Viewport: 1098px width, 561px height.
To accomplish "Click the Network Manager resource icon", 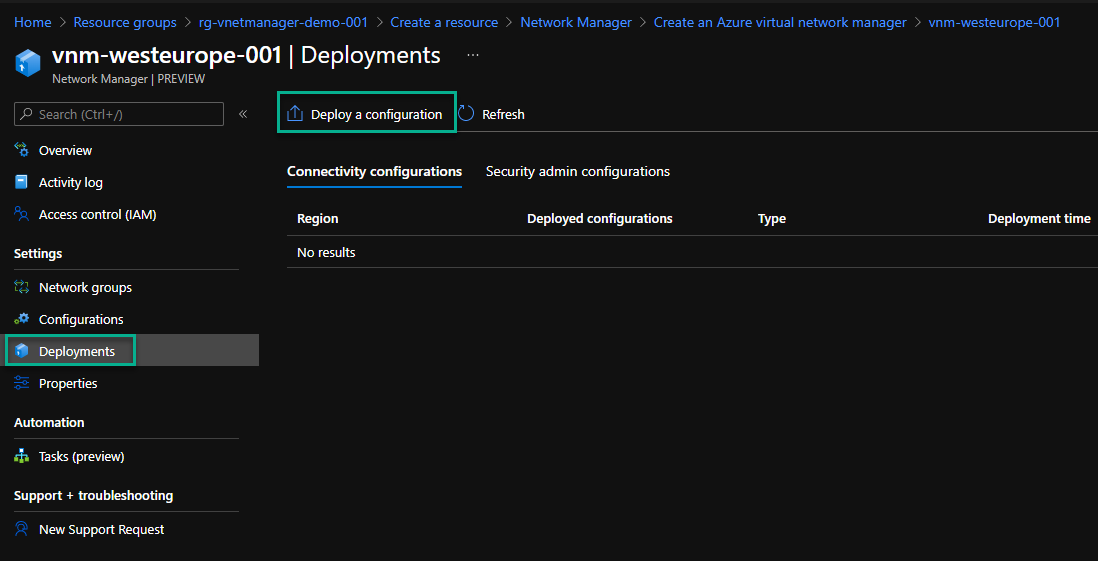I will click(x=28, y=62).
